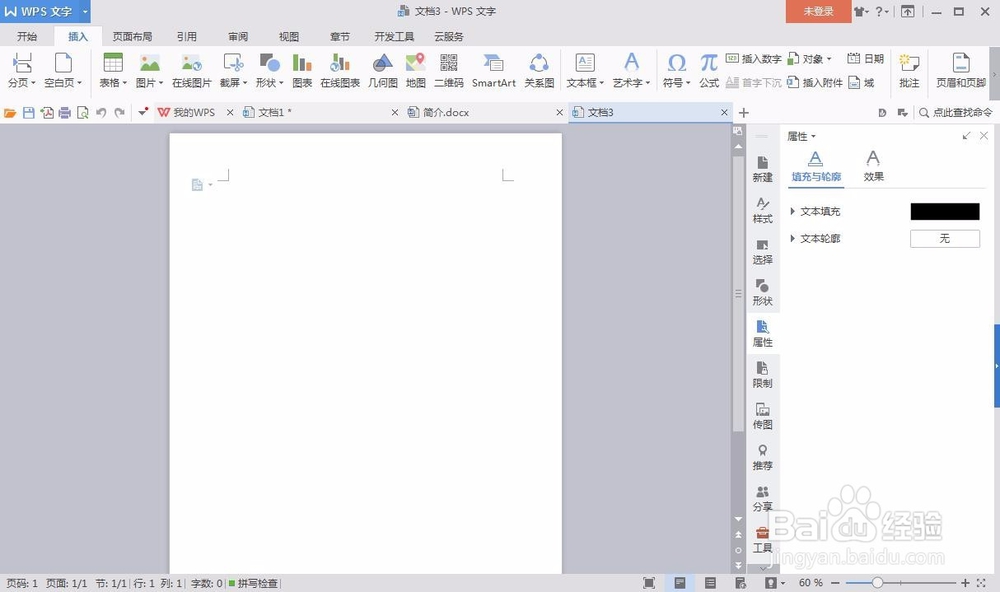1000x592 pixels.
Task: Toggle 拼写检查 spell check in status bar
Action: (253, 583)
